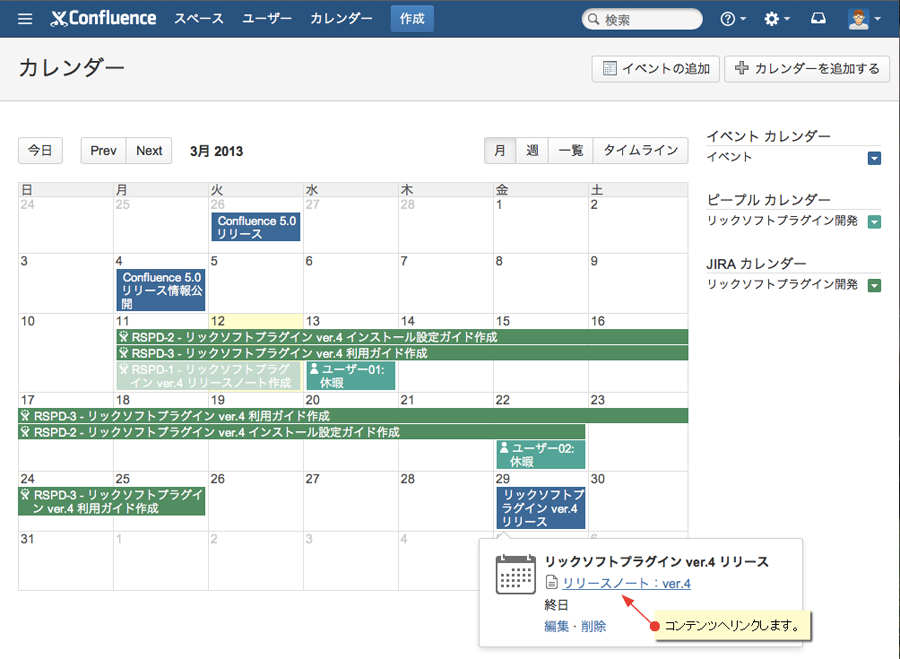This screenshot has height=659, width=900.
Task: Open JIRA カレンダー green dropdown
Action: 874,285
